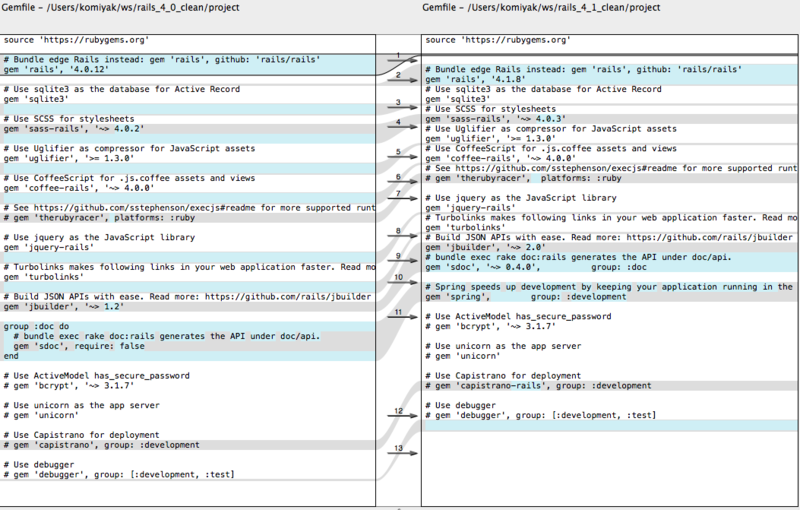Click the rails_4_0_clean Gemfile path header
Image resolution: width=800 pixels, height=510 pixels.
(x=120, y=7)
